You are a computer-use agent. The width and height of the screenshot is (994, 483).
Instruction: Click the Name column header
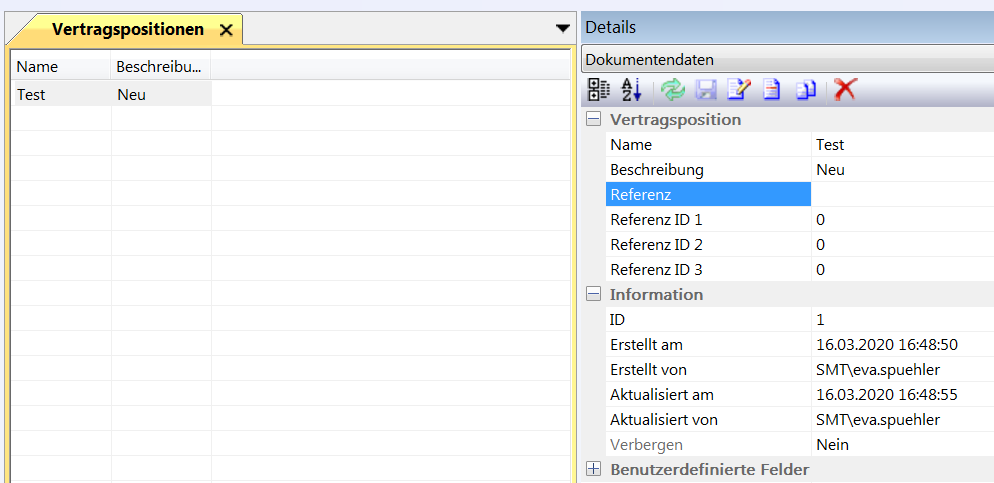tap(60, 67)
